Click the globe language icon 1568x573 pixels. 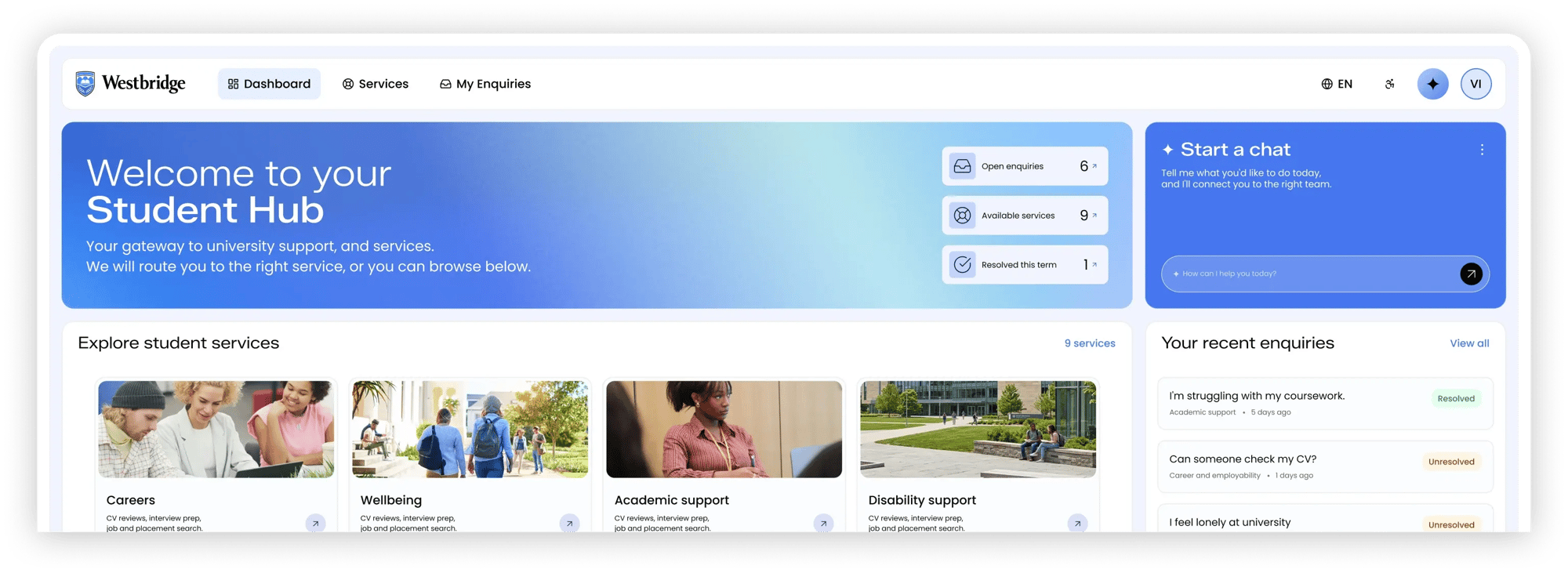[1327, 84]
